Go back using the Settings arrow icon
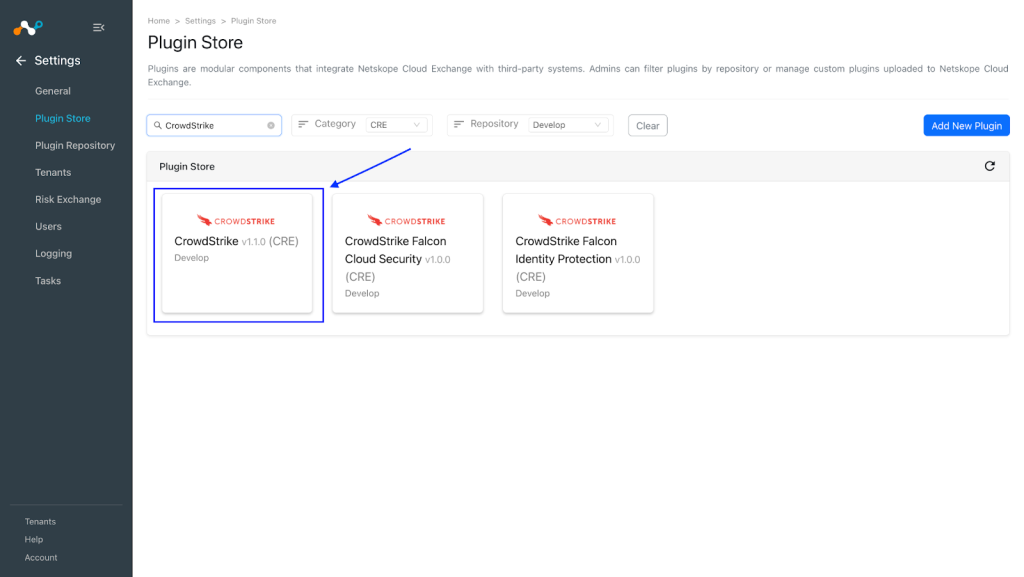 (21, 61)
